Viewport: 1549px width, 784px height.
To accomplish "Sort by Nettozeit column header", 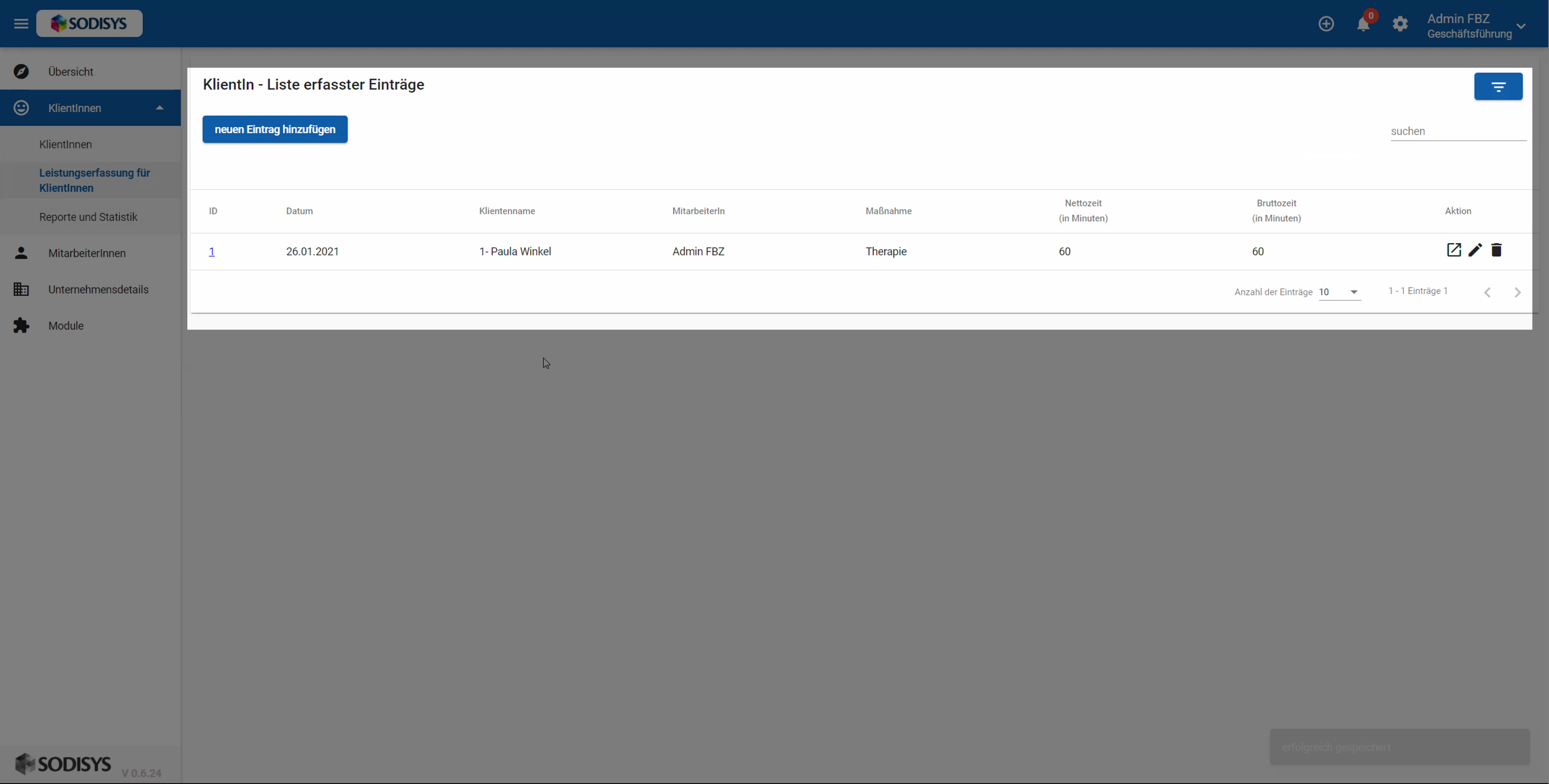I will (1083, 211).
